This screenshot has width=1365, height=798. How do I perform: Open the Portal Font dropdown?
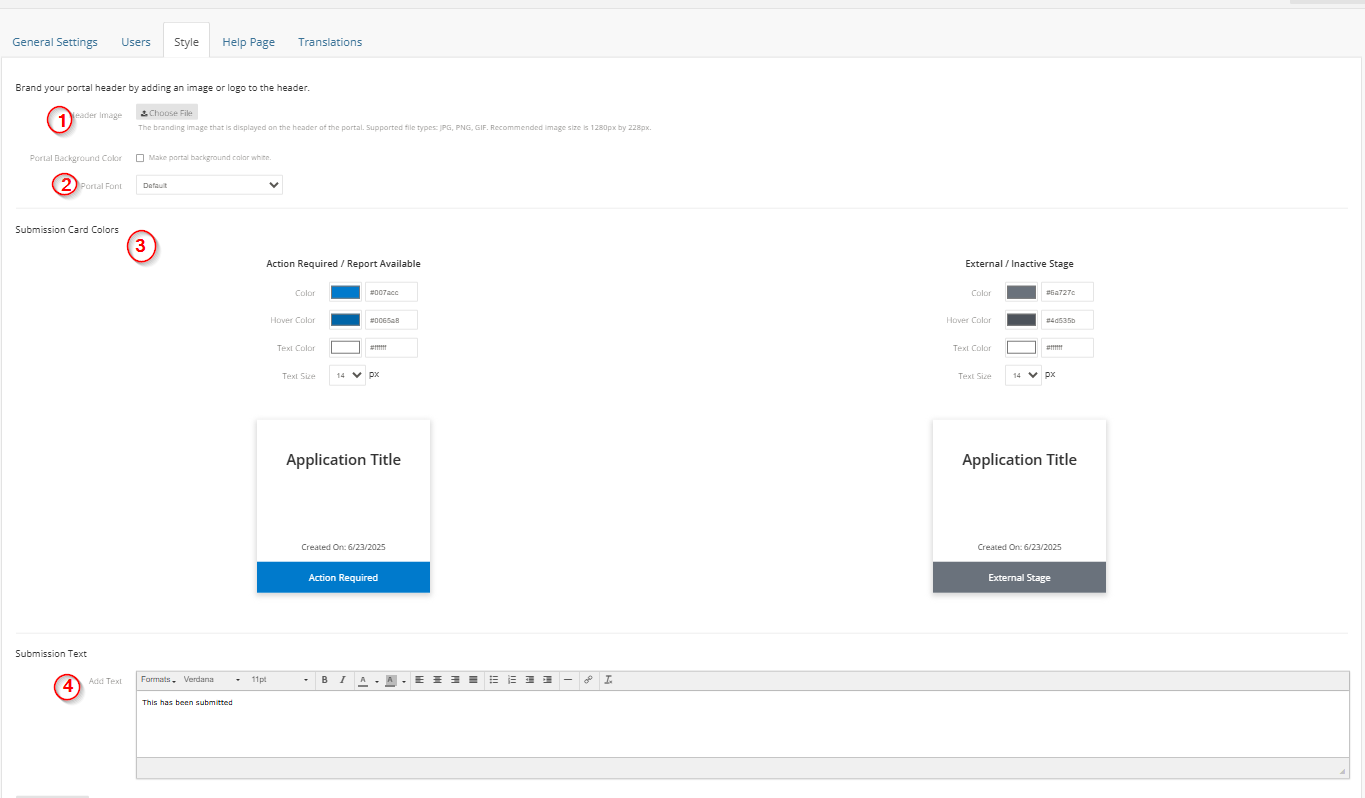pyautogui.click(x=208, y=184)
